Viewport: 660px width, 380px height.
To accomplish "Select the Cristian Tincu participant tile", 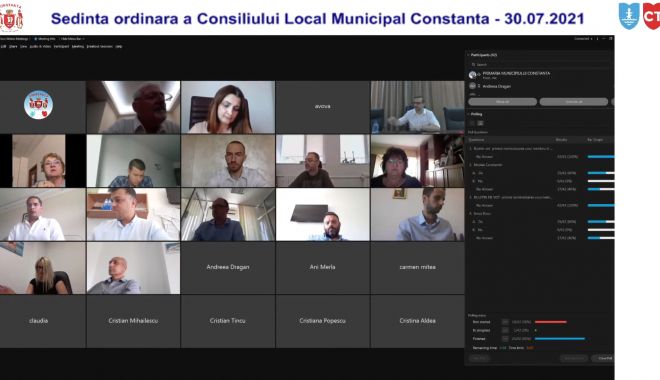I will (228, 321).
